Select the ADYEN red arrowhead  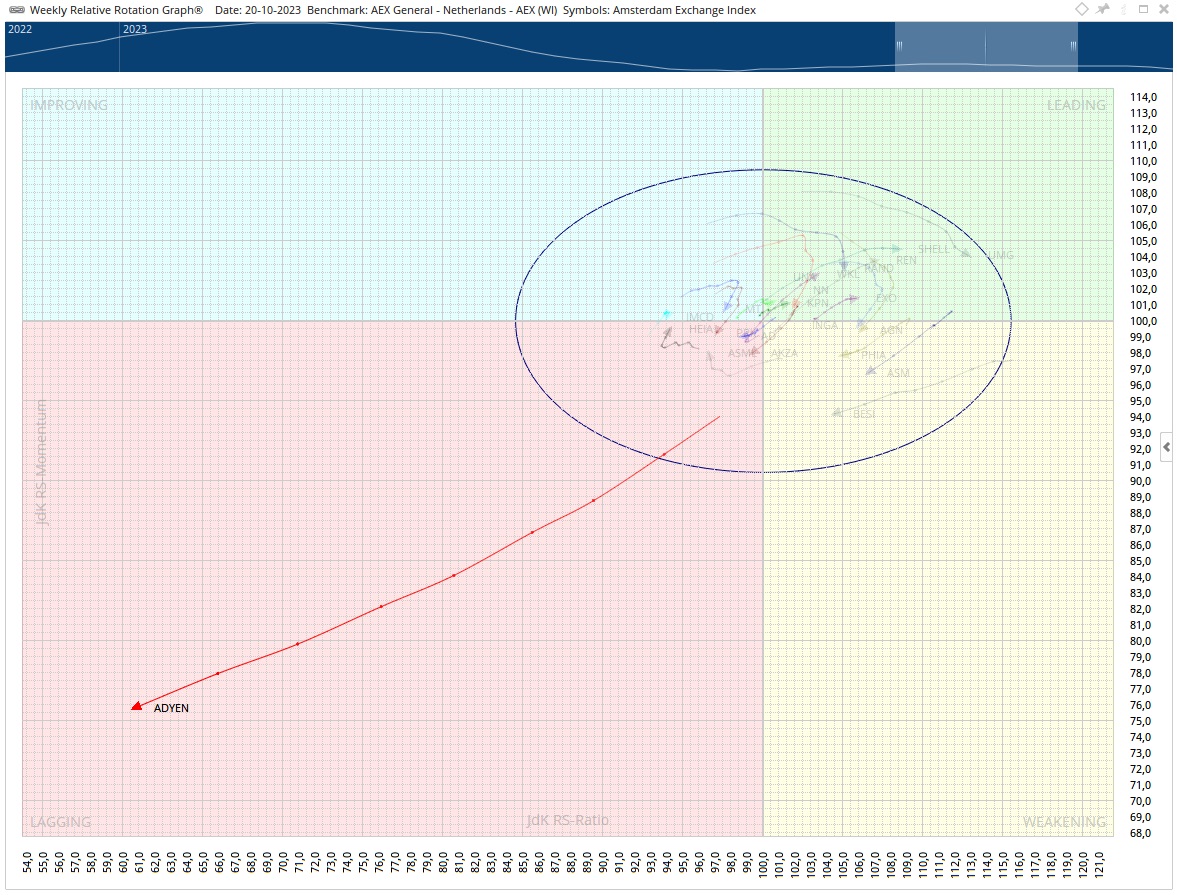coord(137,706)
